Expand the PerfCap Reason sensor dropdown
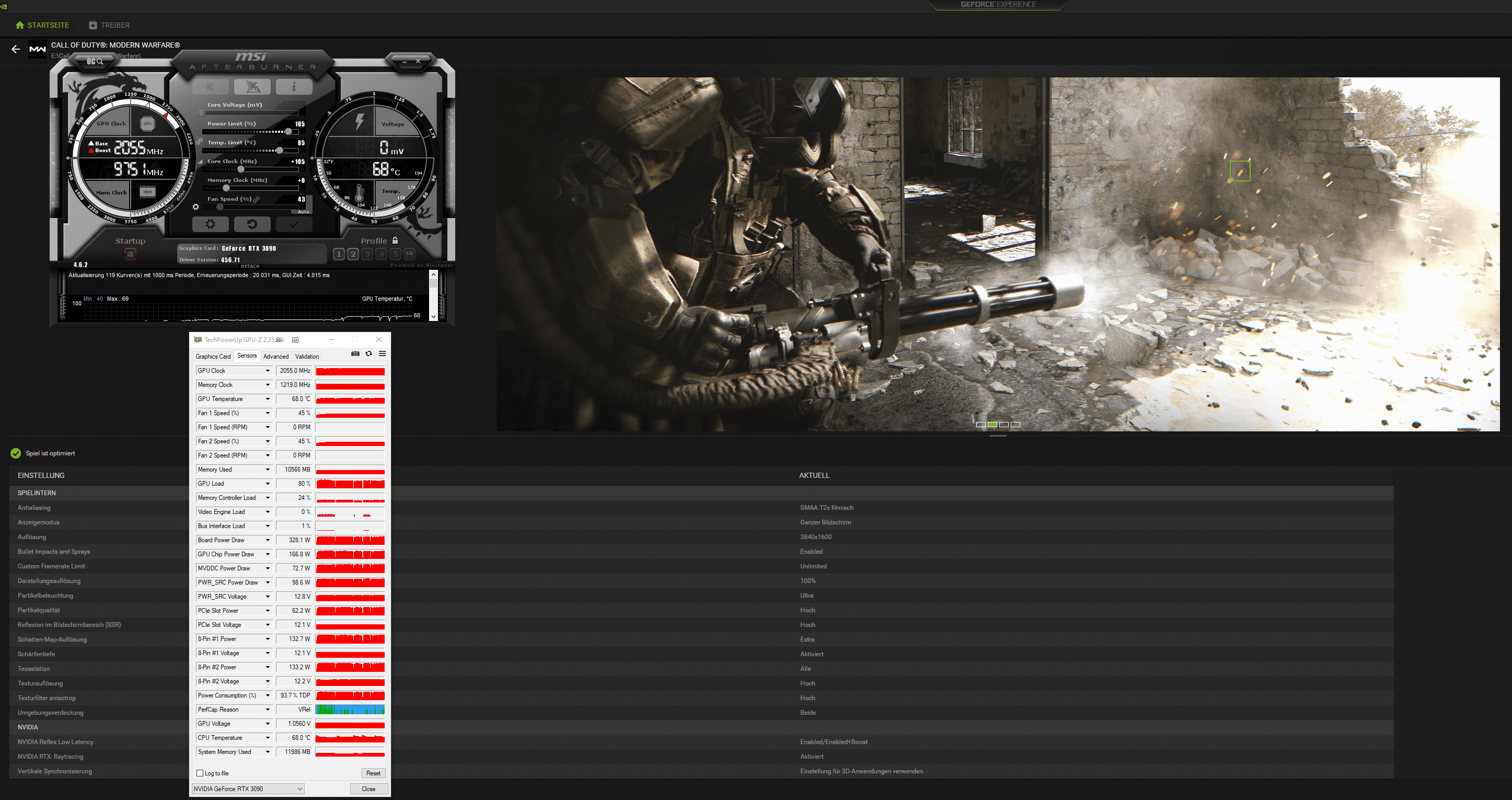 coord(268,710)
